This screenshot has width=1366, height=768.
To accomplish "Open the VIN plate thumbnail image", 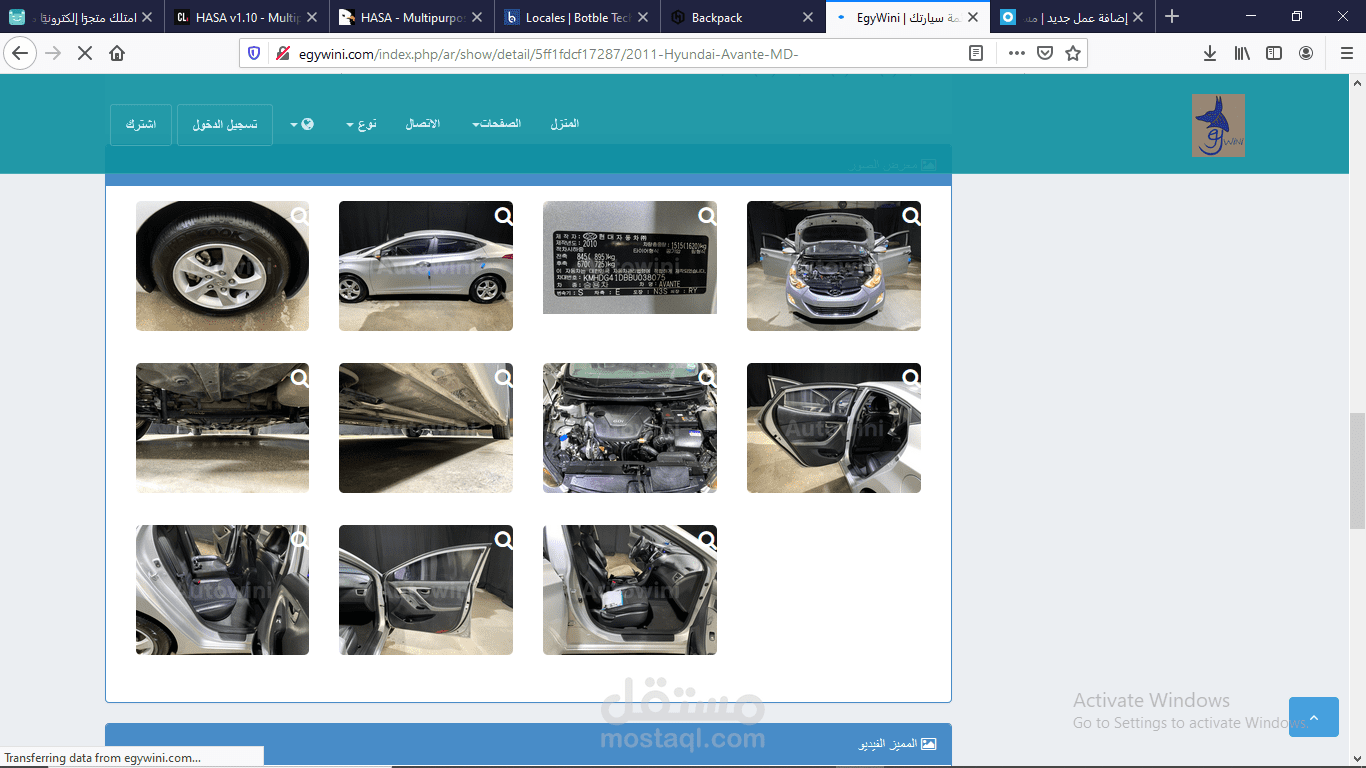I will [630, 258].
